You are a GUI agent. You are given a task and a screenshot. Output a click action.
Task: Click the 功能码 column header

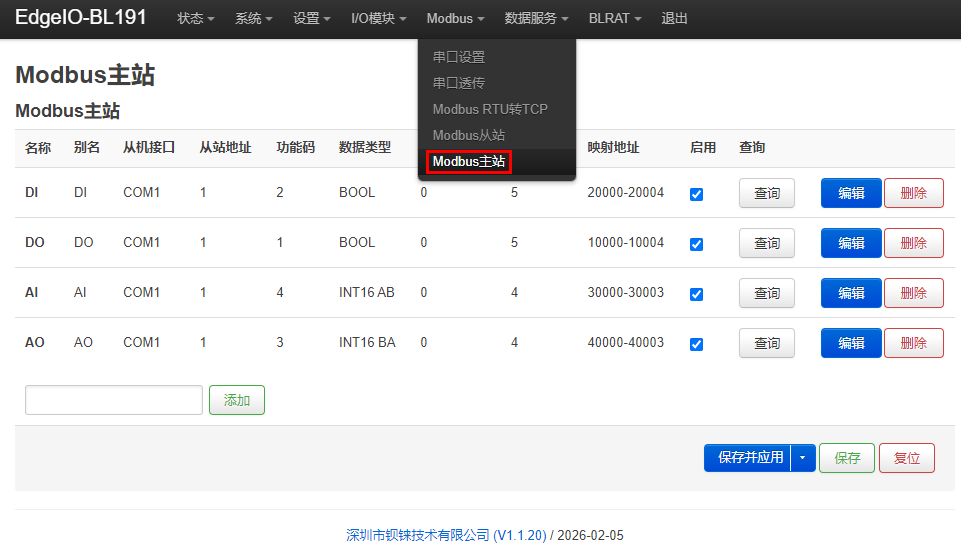(295, 147)
